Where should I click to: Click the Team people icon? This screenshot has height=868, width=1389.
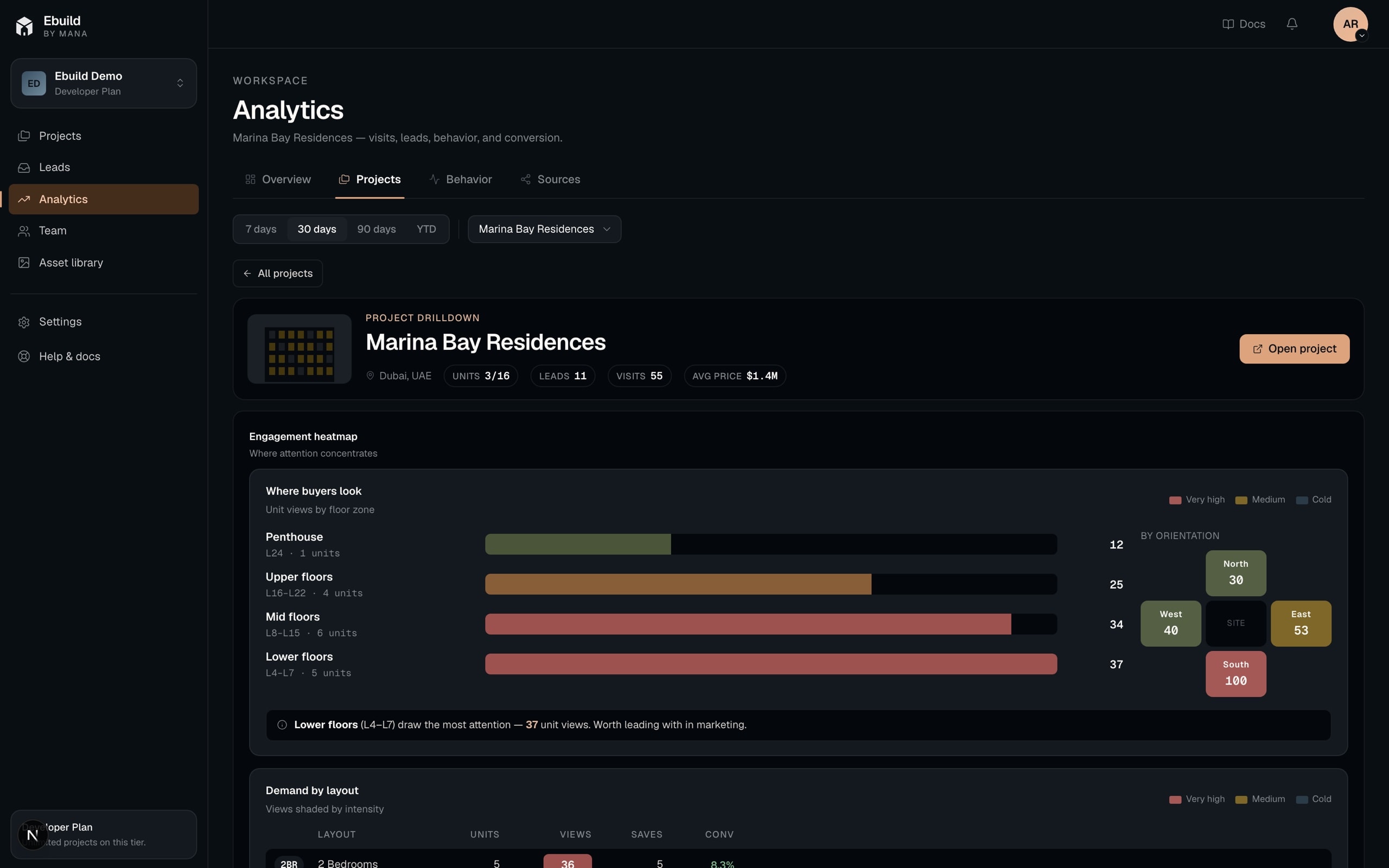click(x=23, y=231)
